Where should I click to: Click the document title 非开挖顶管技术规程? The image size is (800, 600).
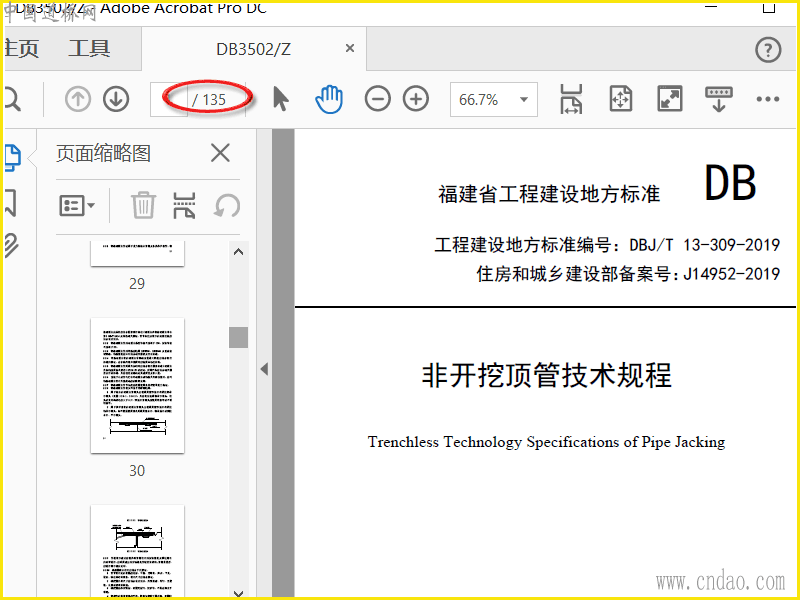coord(546,375)
